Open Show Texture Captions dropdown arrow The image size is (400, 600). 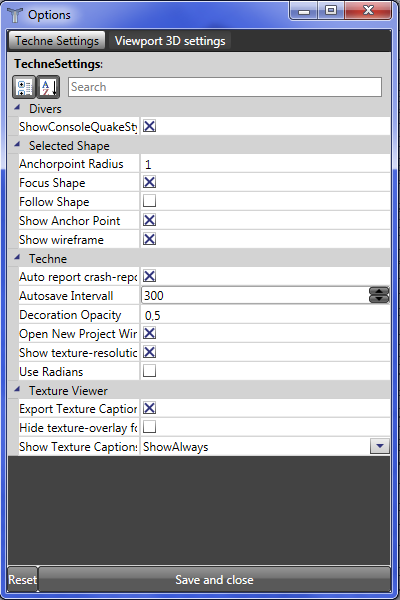380,446
